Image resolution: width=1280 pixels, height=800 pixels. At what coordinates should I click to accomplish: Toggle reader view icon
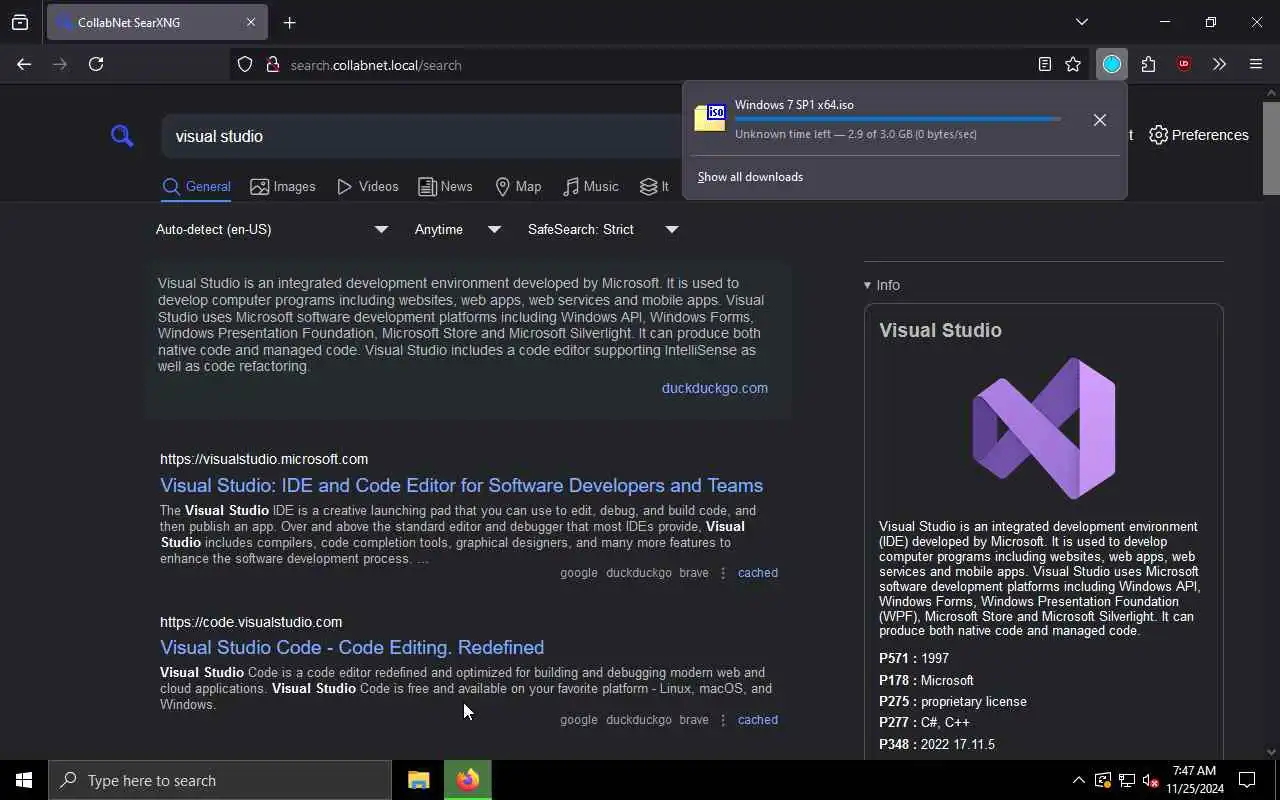1045,64
